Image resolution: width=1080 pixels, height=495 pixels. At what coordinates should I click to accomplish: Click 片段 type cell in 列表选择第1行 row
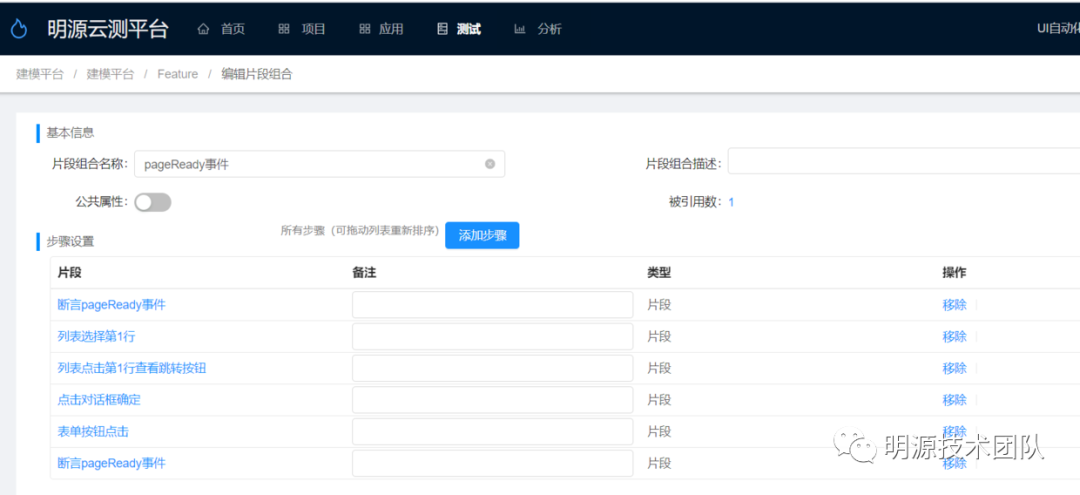click(x=659, y=337)
